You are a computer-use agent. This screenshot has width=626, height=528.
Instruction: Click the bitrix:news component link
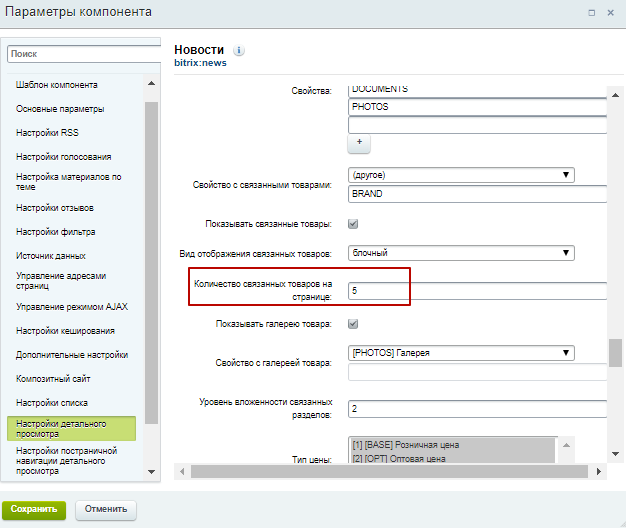[x=200, y=63]
